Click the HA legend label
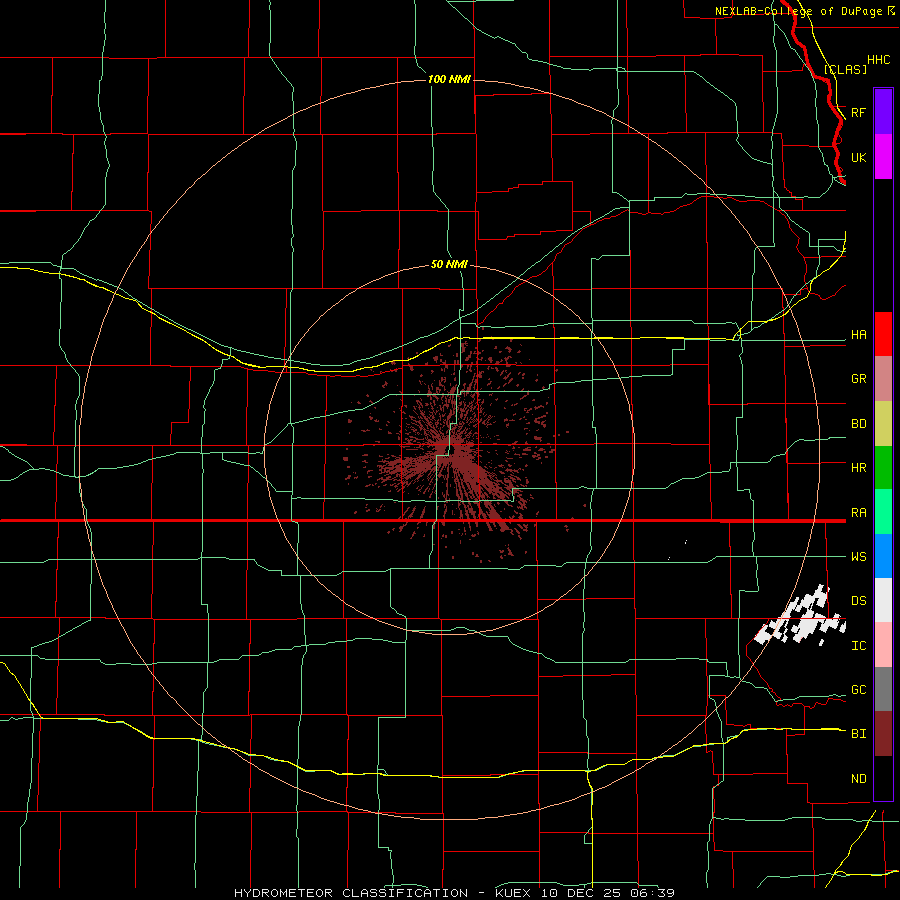 click(859, 335)
